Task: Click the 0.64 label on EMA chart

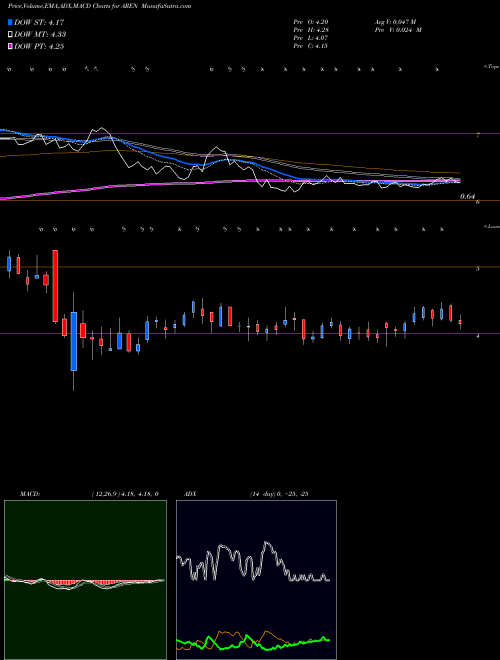Action: tap(467, 196)
